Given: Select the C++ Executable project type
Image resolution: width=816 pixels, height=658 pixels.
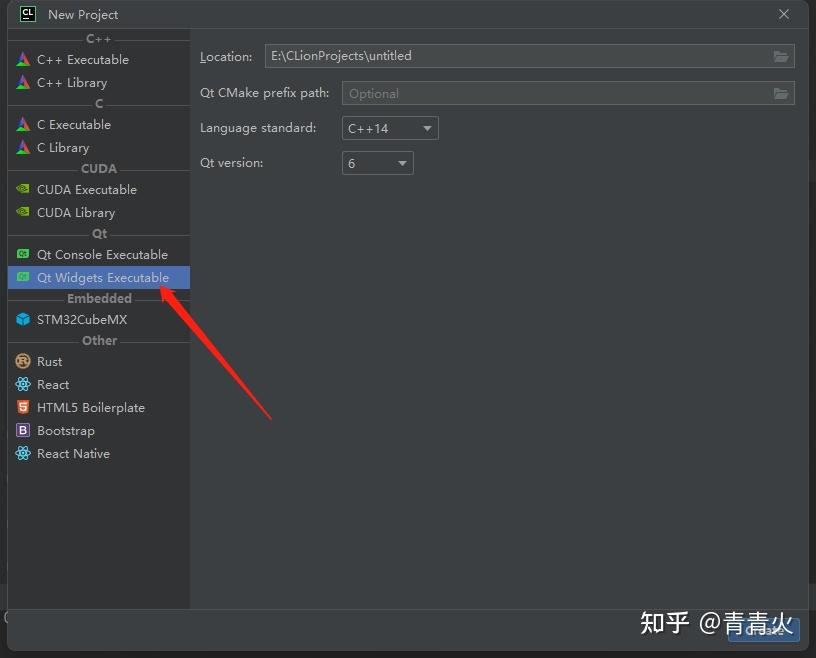Looking at the screenshot, I should click(99, 59).
